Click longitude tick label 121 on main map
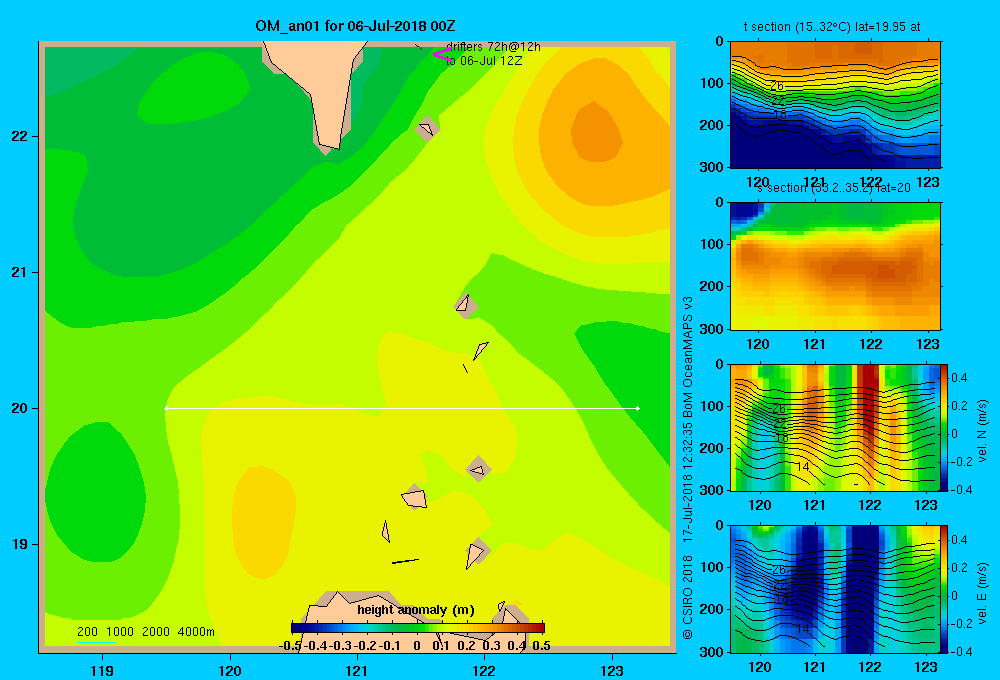The height and width of the screenshot is (680, 1000). point(357,670)
